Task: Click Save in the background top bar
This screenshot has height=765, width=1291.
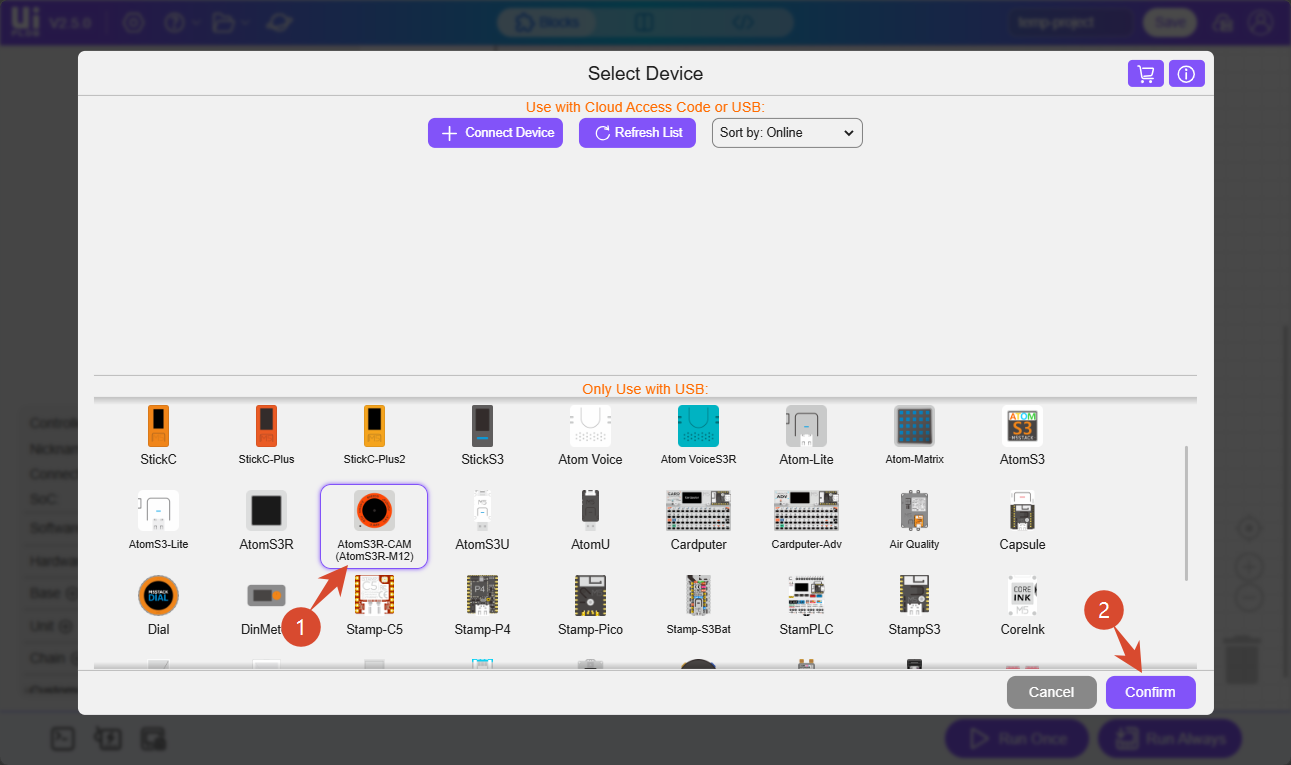Action: click(1170, 22)
